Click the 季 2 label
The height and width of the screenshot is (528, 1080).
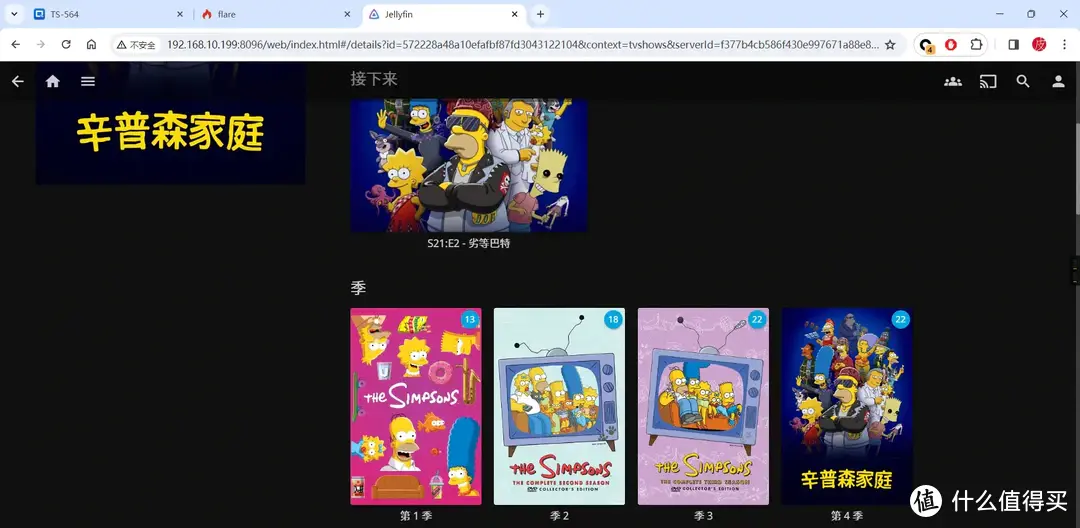[x=559, y=516]
